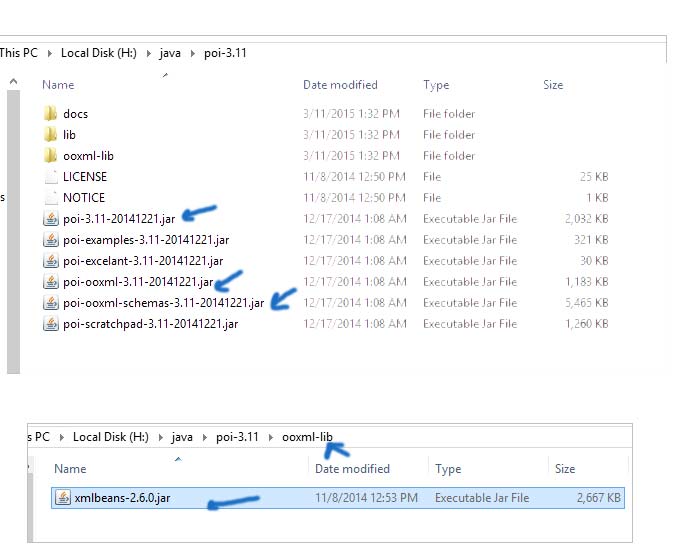Select poi-3.11-20141221.jar file name
Image resolution: width=673 pixels, height=555 pixels.
pos(119,219)
